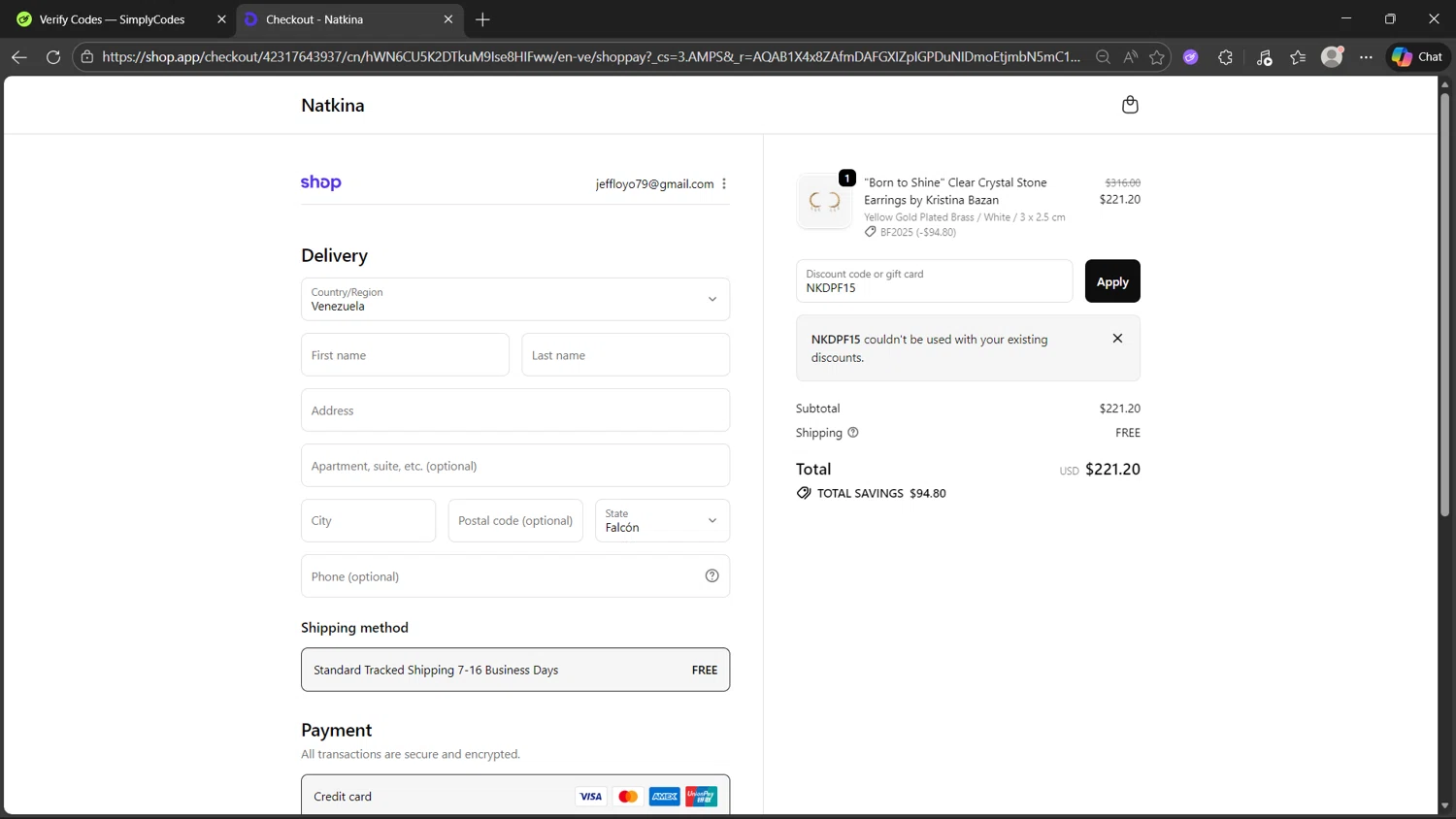Click the browser zoom magnifier icon
The image size is (1456, 819).
click(1103, 57)
